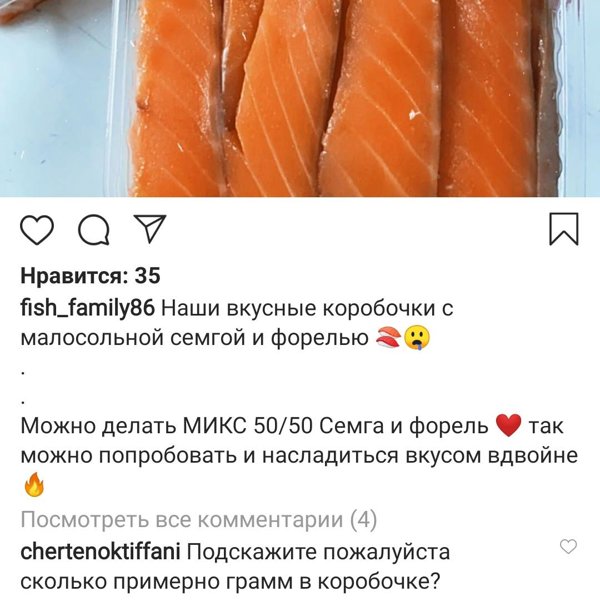
Task: Tap the salmon photo to view it
Action: tap(300, 98)
